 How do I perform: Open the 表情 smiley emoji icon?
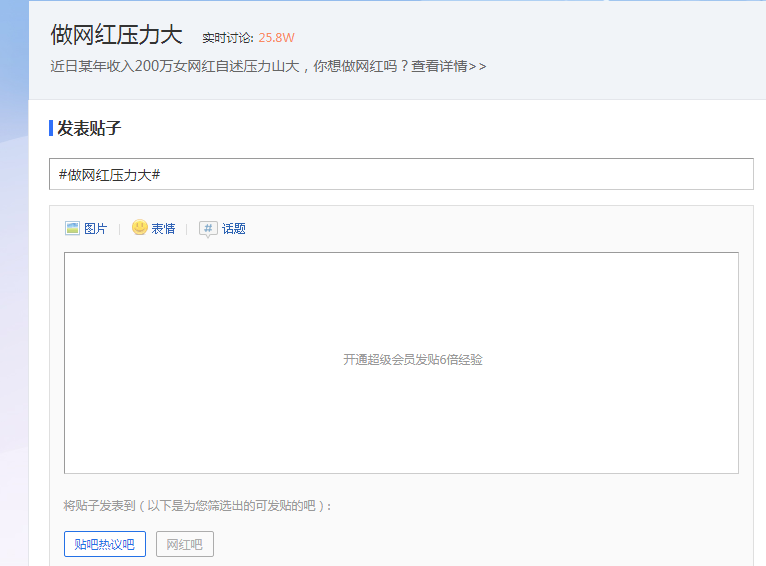140,227
